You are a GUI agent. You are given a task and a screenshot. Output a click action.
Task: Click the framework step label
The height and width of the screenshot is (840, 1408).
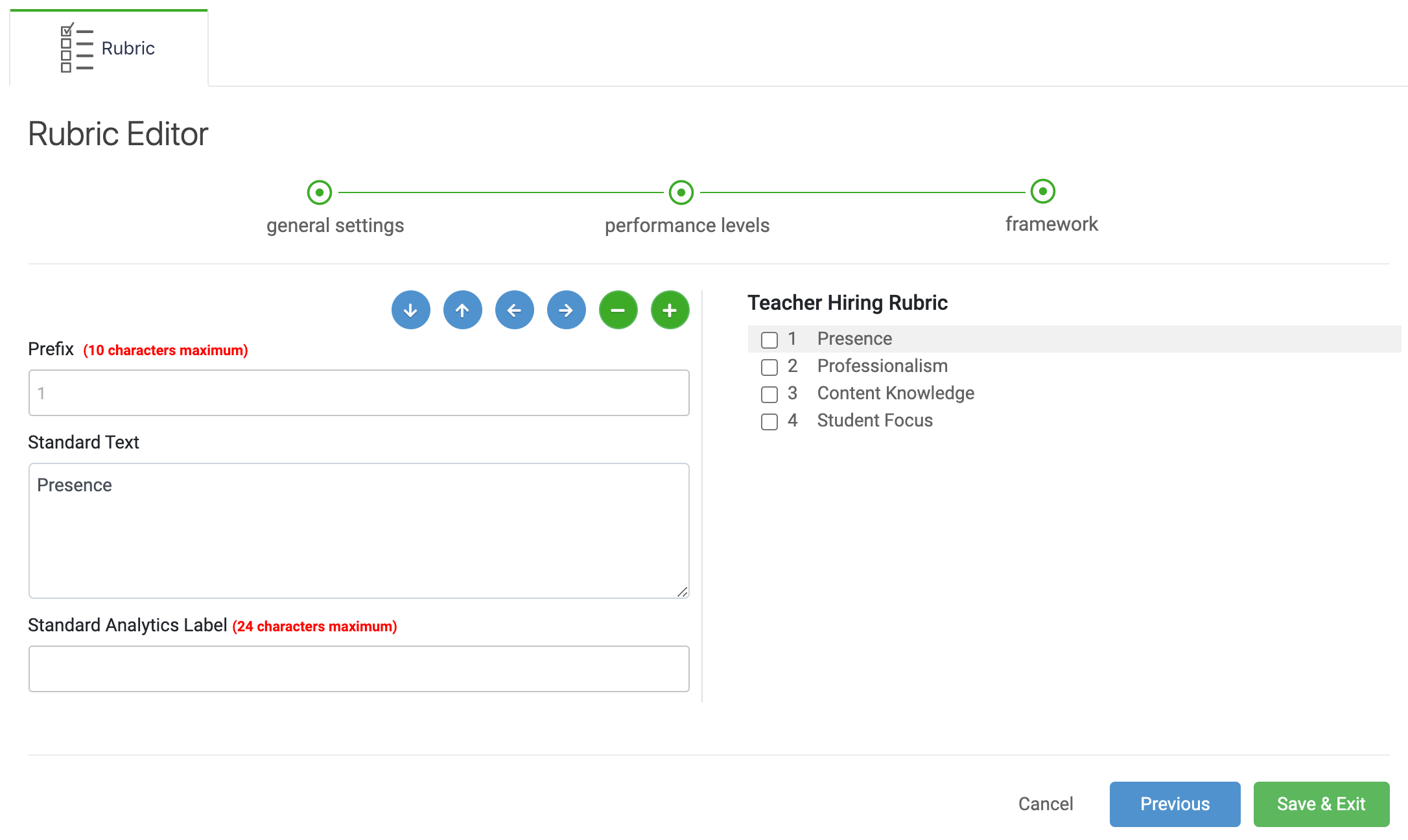coord(1051,224)
